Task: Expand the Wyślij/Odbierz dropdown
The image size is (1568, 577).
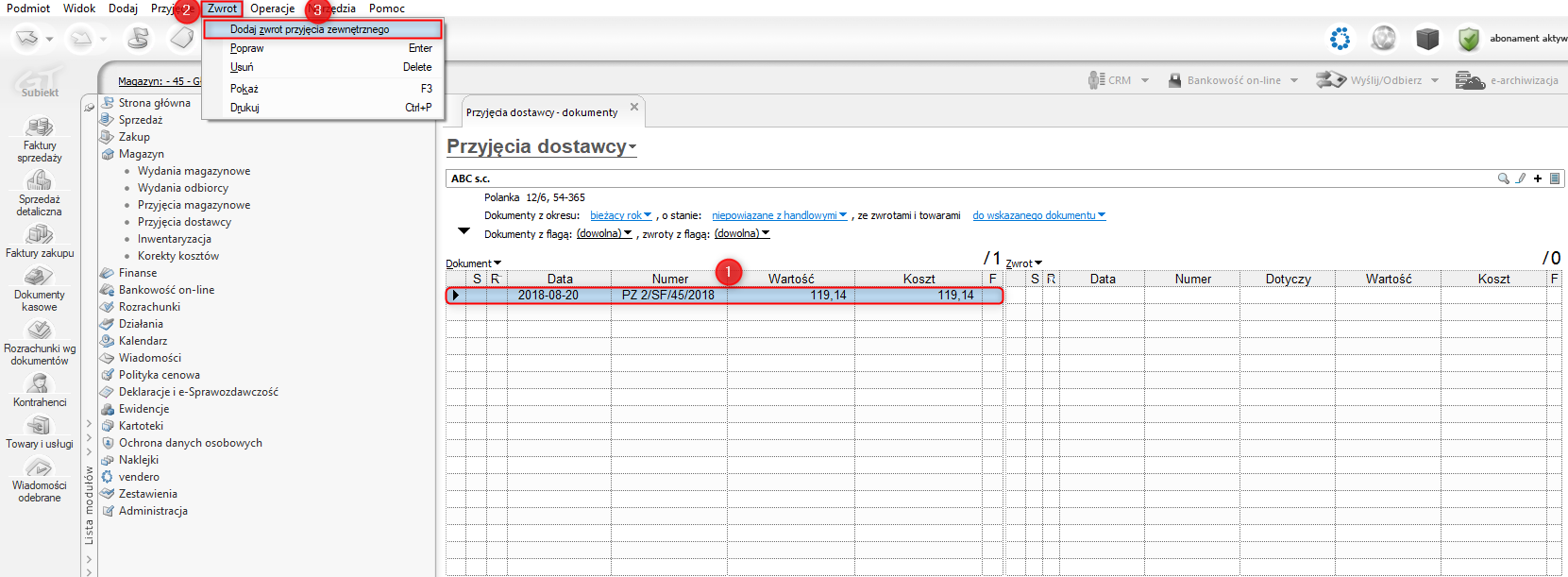Action: click(x=1435, y=81)
